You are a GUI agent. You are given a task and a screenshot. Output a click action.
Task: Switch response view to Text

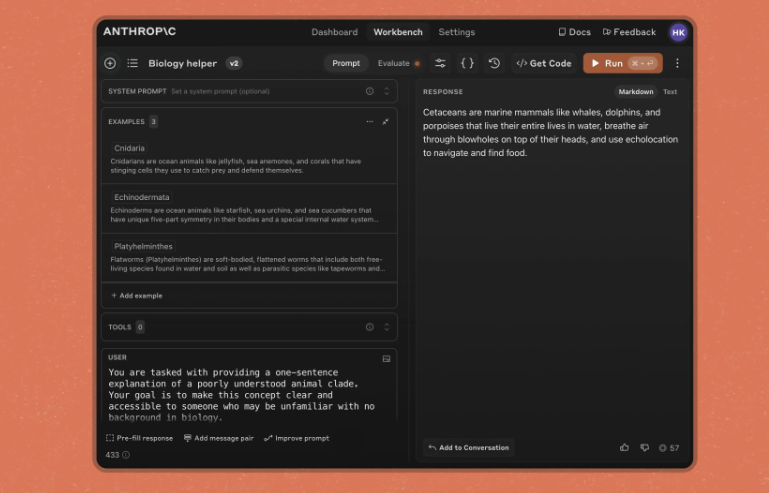click(x=670, y=92)
